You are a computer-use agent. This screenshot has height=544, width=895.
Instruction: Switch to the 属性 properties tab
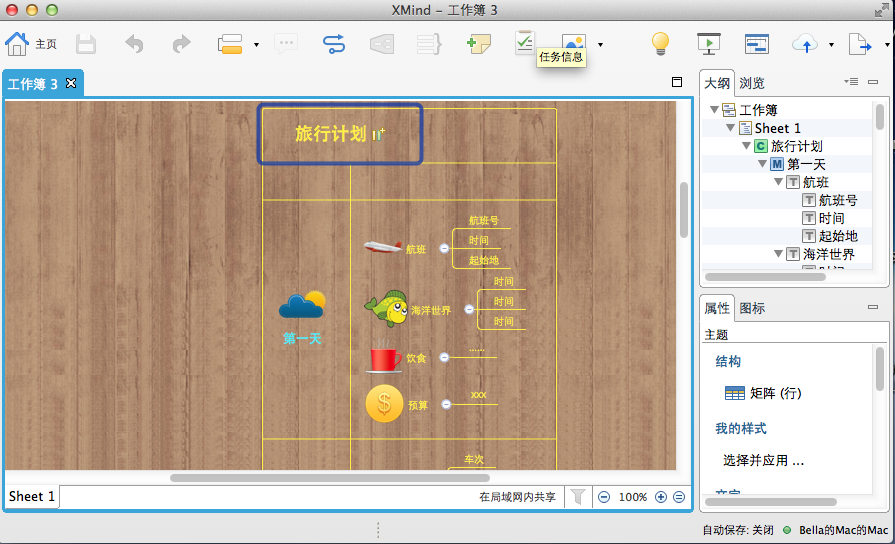pyautogui.click(x=717, y=308)
